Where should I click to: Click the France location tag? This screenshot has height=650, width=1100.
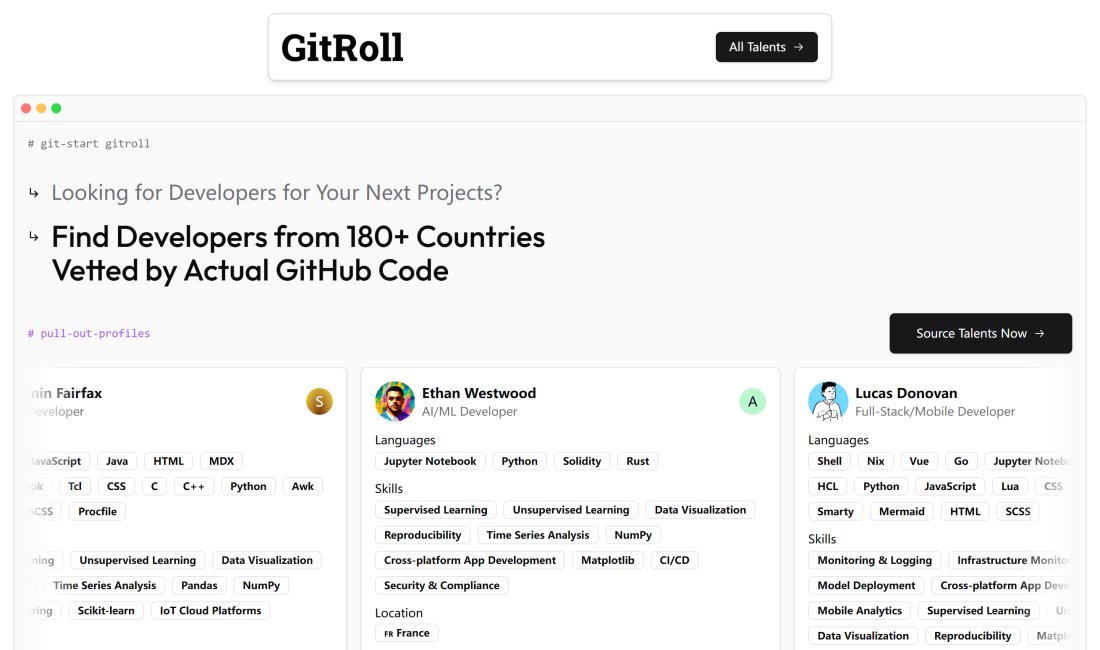tap(407, 633)
